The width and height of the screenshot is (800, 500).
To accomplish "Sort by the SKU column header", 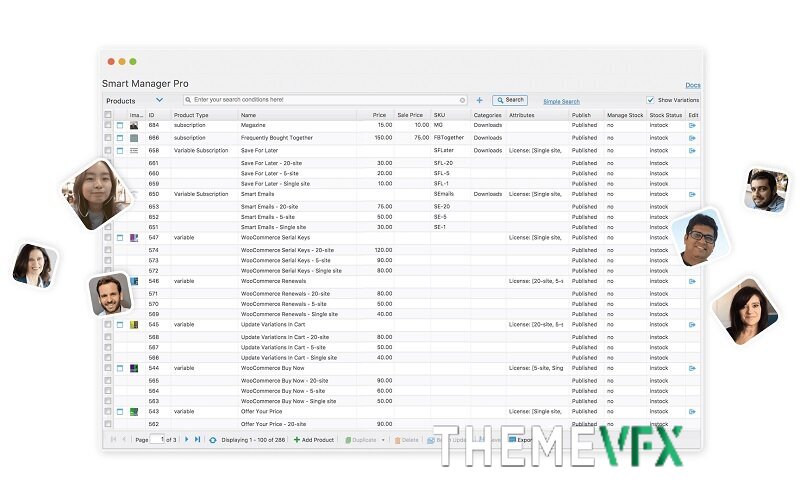I will click(x=439, y=115).
